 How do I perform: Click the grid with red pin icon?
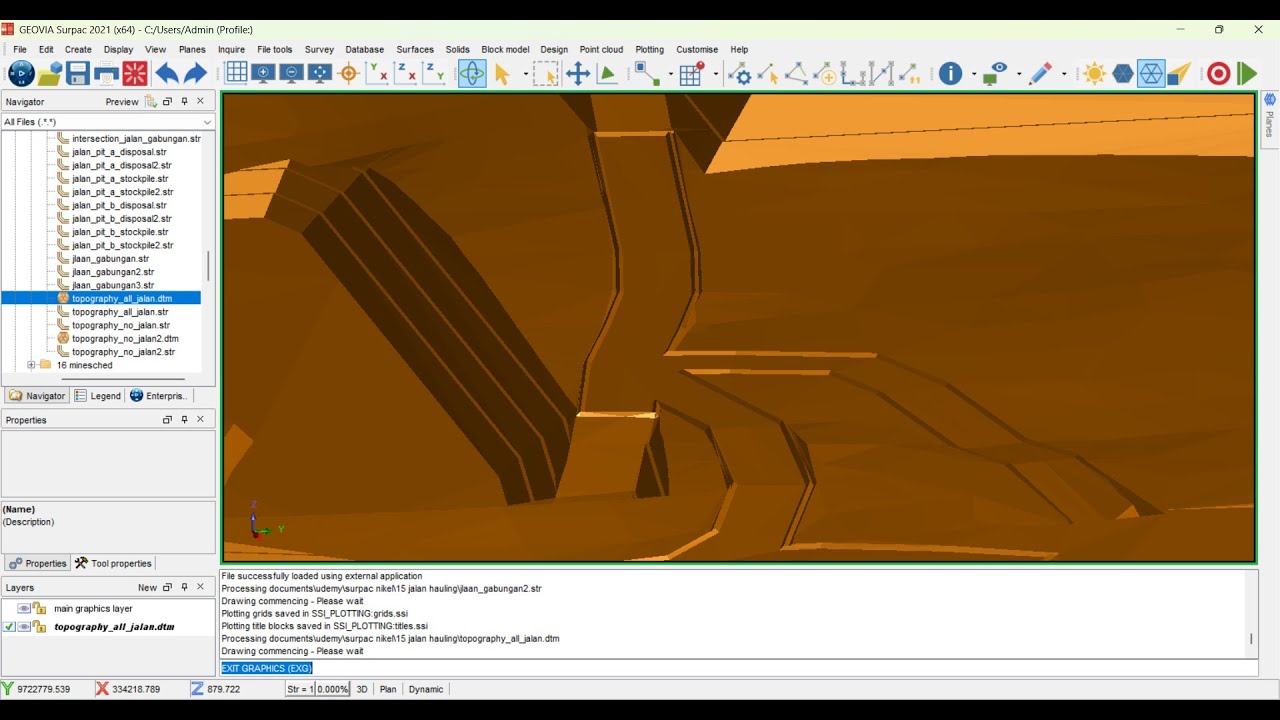coord(692,73)
